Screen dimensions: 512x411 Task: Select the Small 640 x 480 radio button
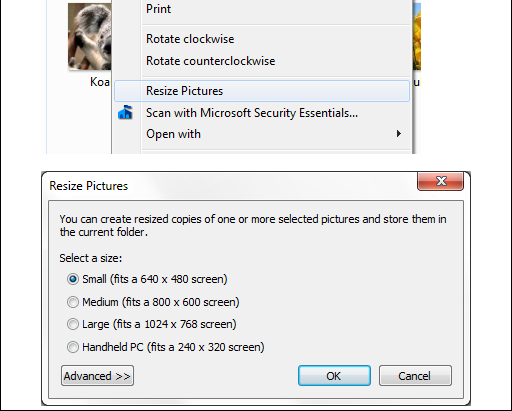[73, 279]
